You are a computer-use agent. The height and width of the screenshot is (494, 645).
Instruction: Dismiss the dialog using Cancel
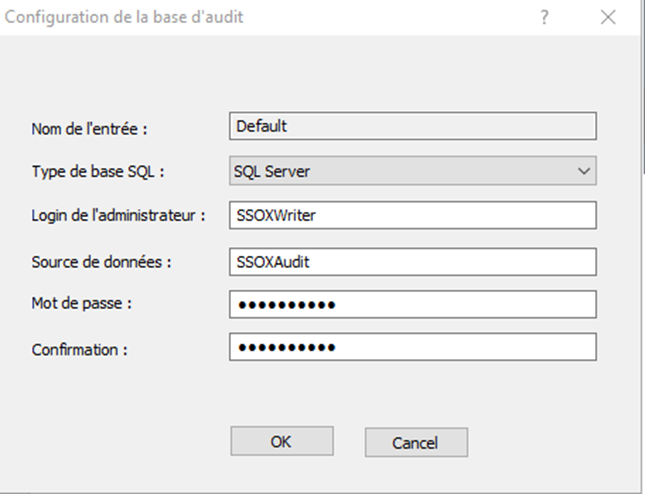click(416, 443)
